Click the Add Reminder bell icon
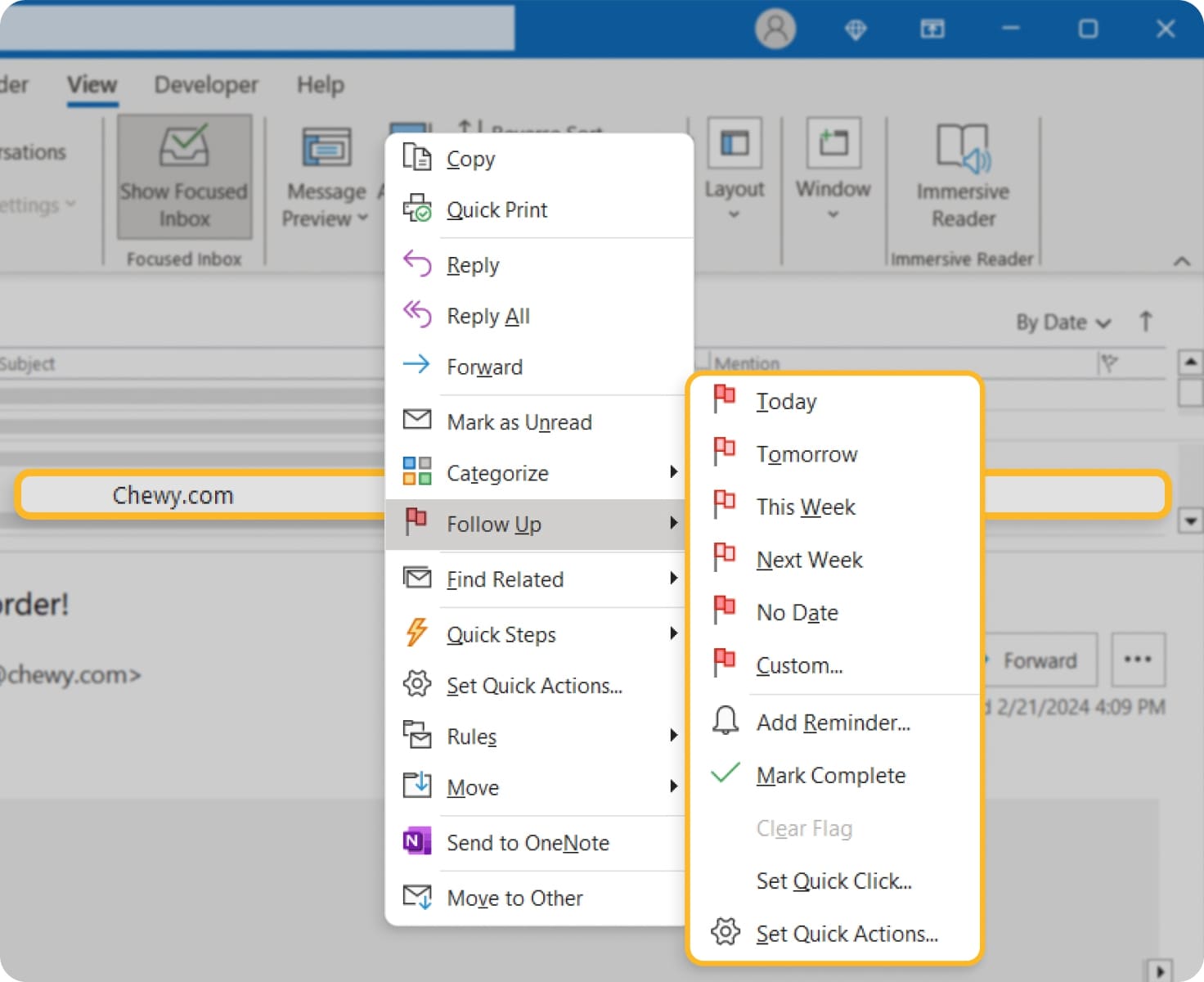Screen dimensions: 1204x982 [724, 720]
